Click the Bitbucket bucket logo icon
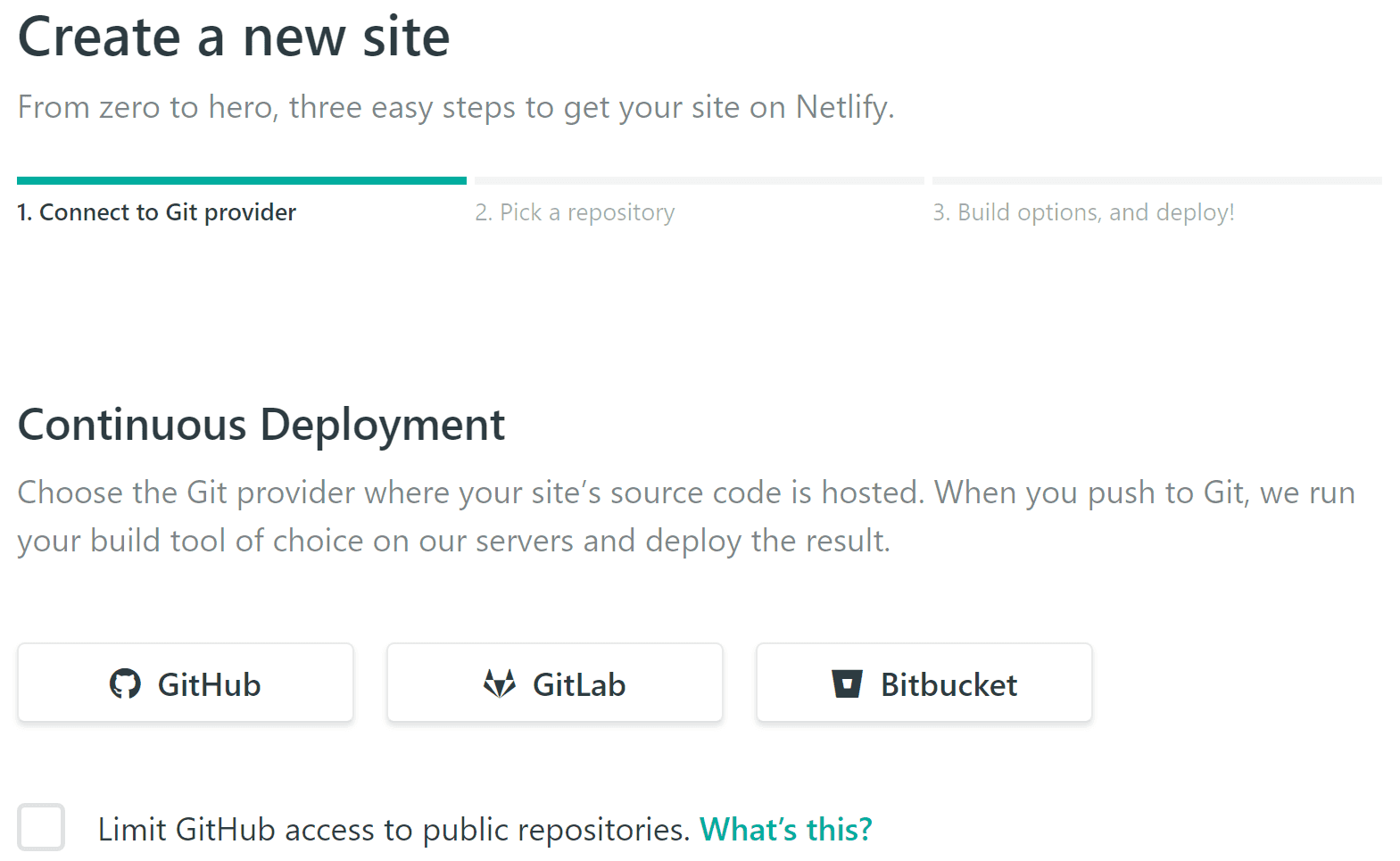 tap(847, 684)
